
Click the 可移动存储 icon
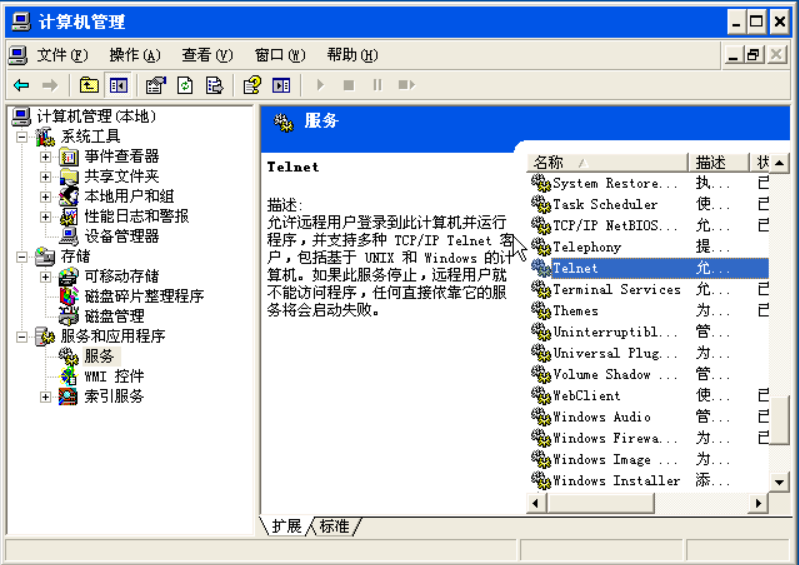tap(68, 277)
